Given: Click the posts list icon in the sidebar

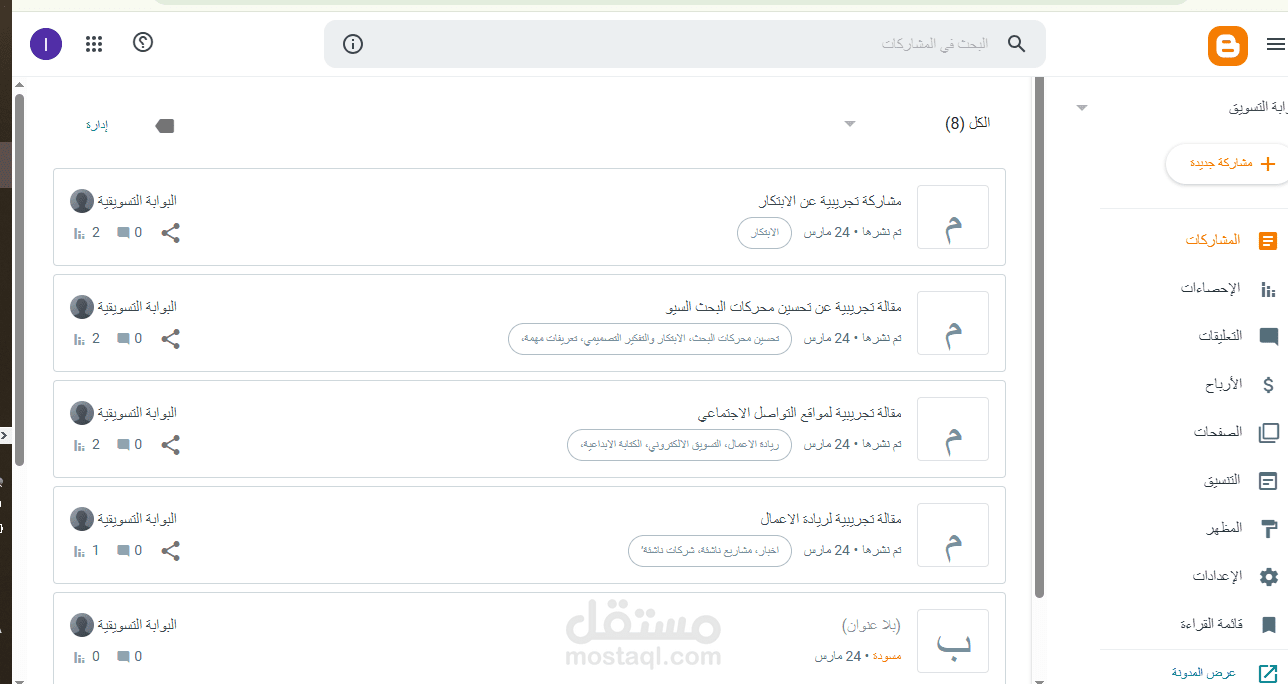Looking at the screenshot, I should point(1268,241).
